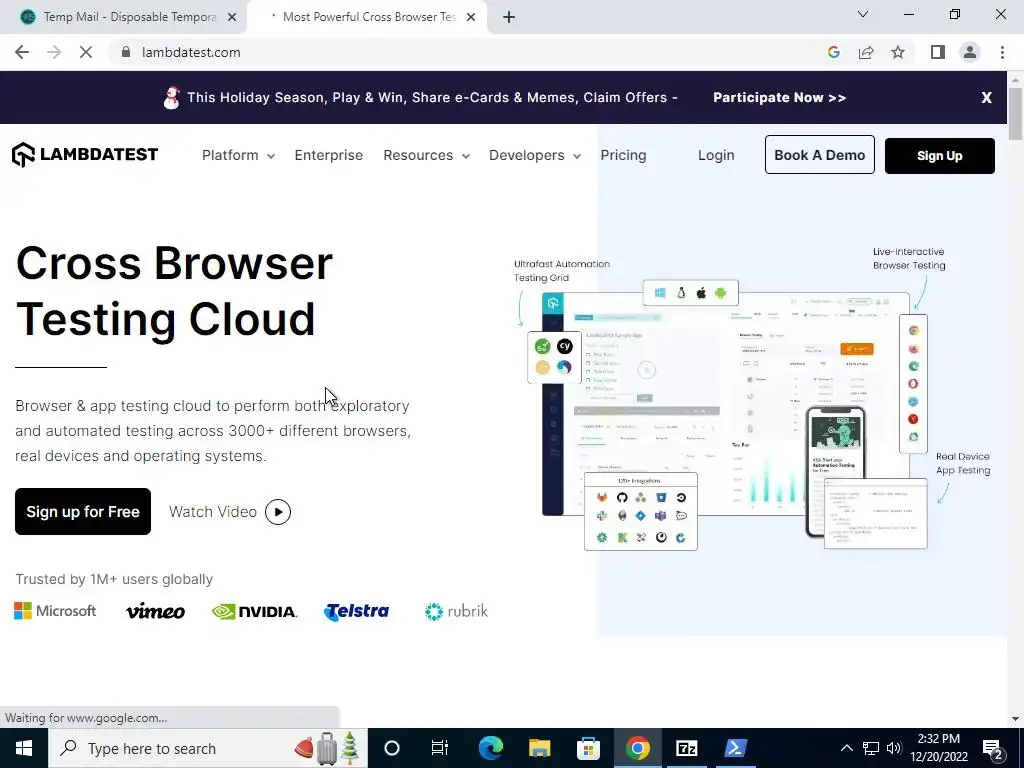The image size is (1024, 768).
Task: Click Watch Video link
Action: (213, 512)
